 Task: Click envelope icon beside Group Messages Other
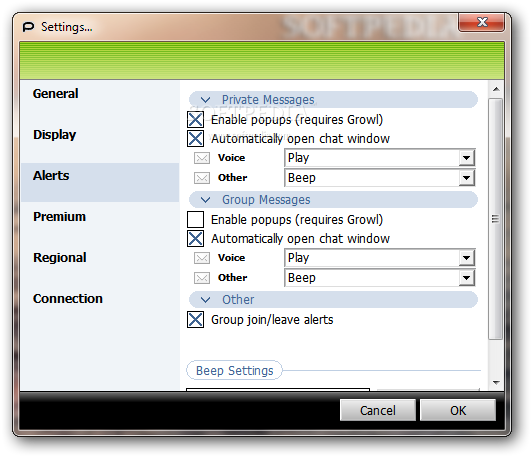coord(202,278)
